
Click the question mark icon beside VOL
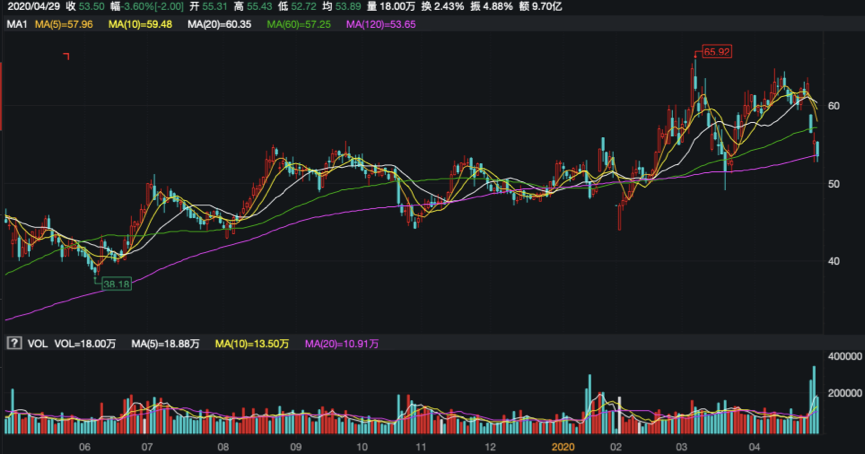tap(13, 343)
